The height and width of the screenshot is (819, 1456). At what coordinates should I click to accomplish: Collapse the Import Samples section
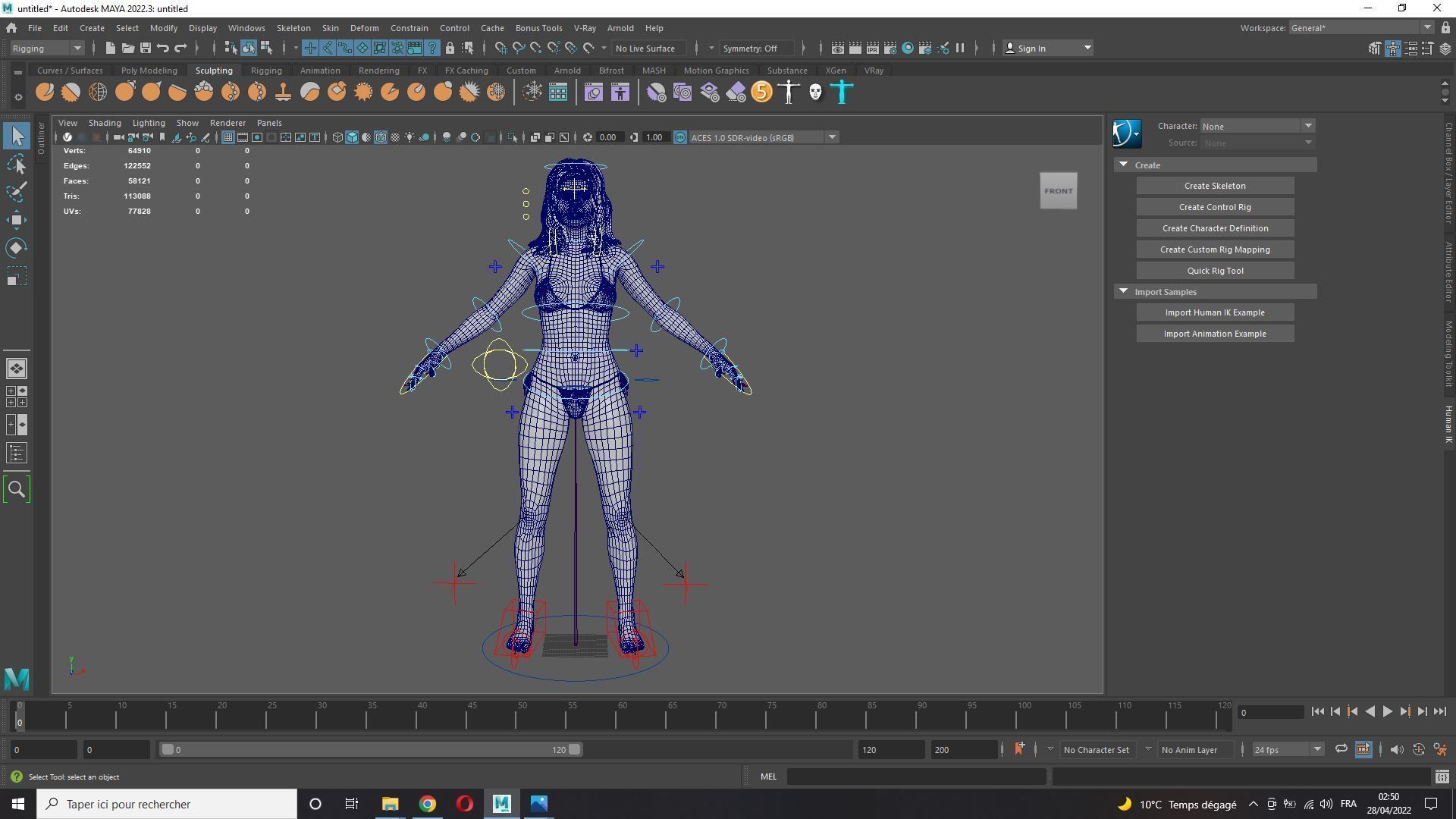1124,291
